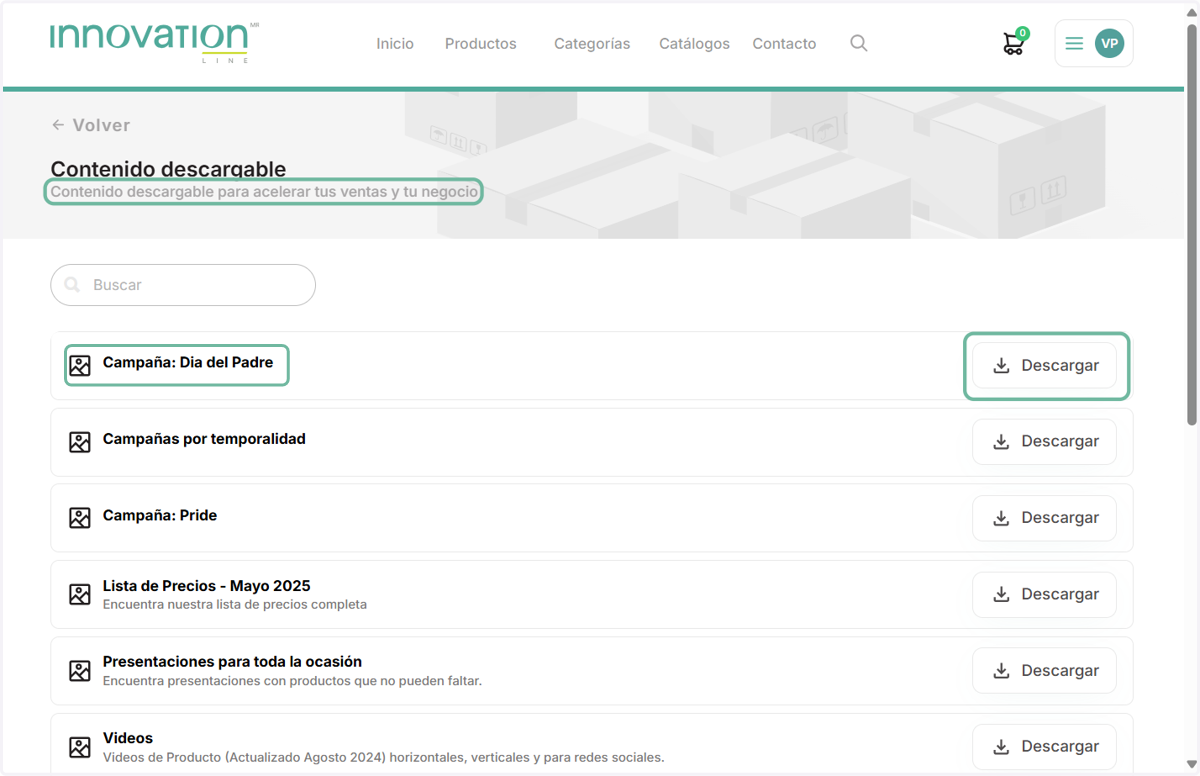The image size is (1200, 776).
Task: Download Presentaciones para toda la ocasión
Action: point(1044,671)
